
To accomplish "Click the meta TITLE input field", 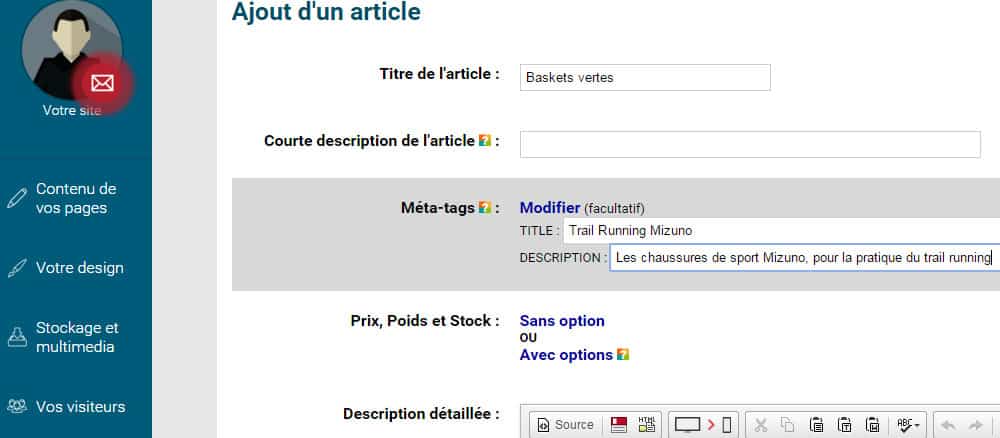I will point(781,231).
